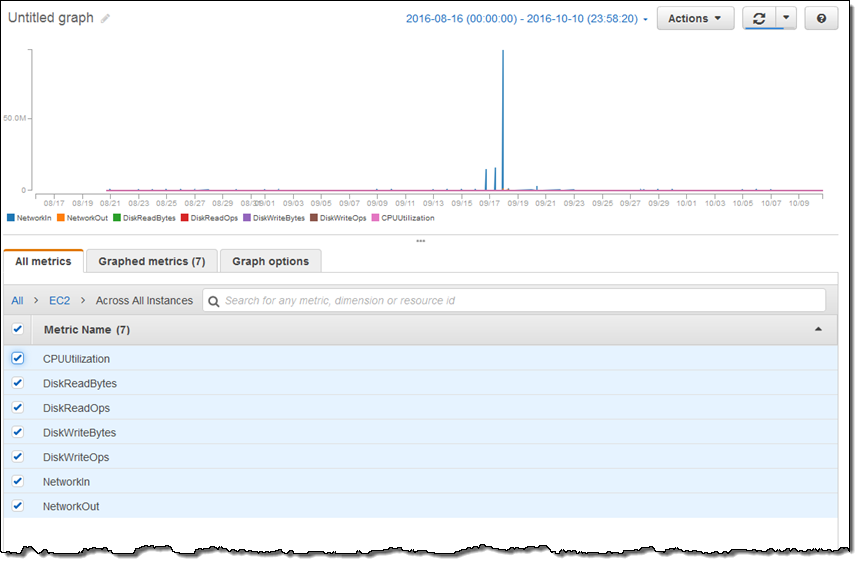Switch to the Graphed metrics (7) tab
This screenshot has height=564, width=860.
(x=151, y=261)
